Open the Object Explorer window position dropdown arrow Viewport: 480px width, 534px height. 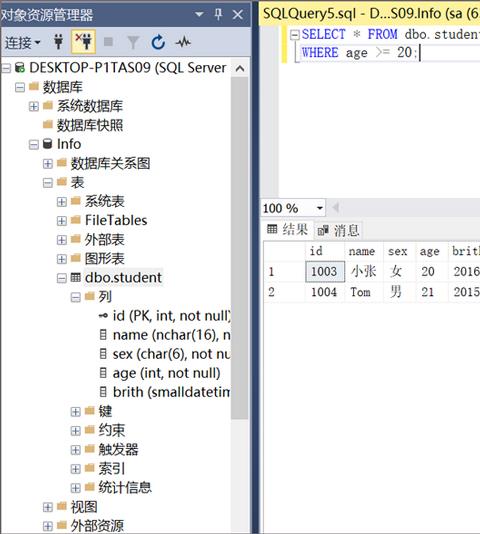coord(199,14)
